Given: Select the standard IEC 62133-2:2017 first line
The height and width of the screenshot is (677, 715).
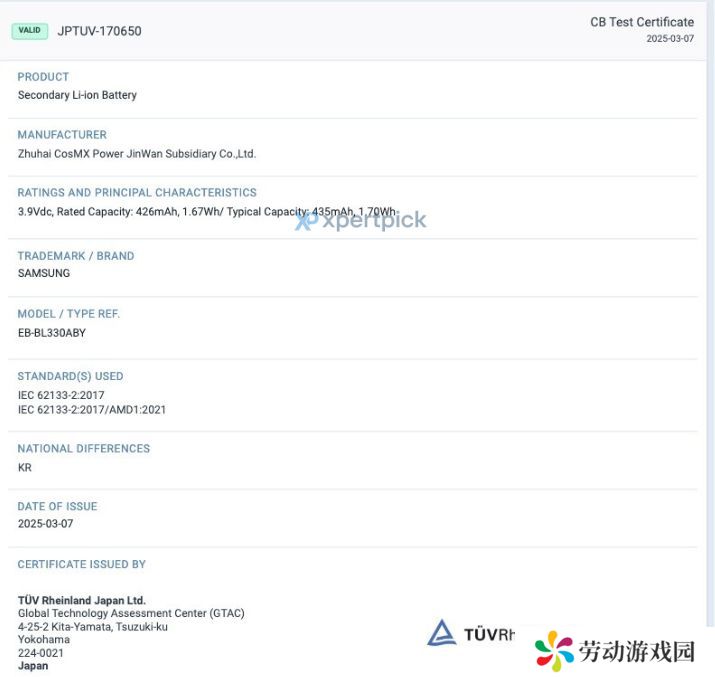Looking at the screenshot, I should 61,395.
